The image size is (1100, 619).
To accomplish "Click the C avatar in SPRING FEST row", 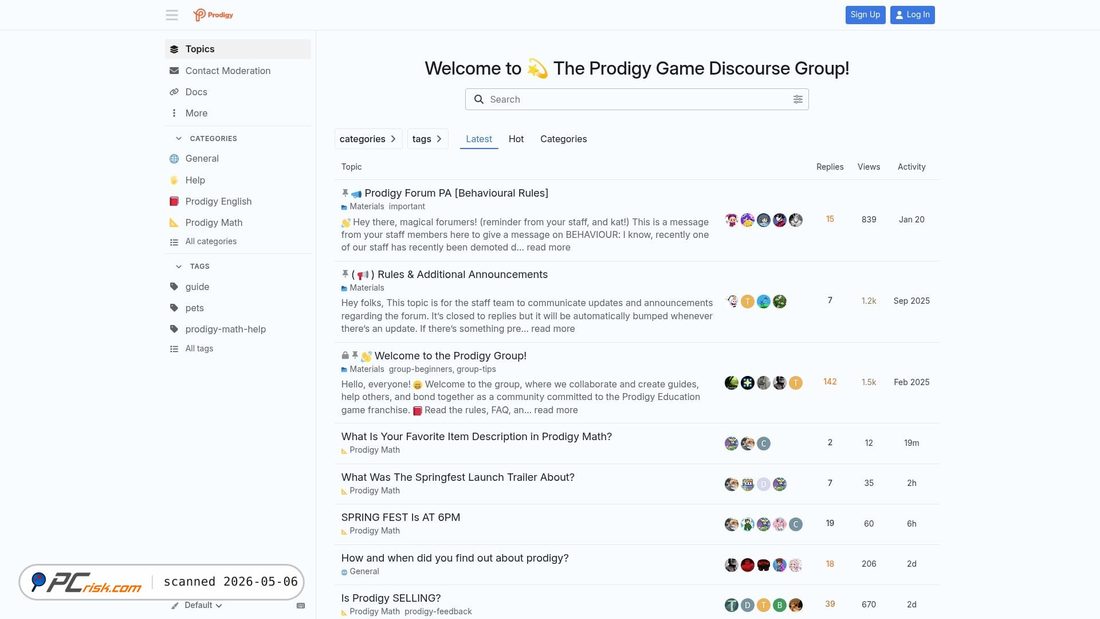I will tap(796, 524).
